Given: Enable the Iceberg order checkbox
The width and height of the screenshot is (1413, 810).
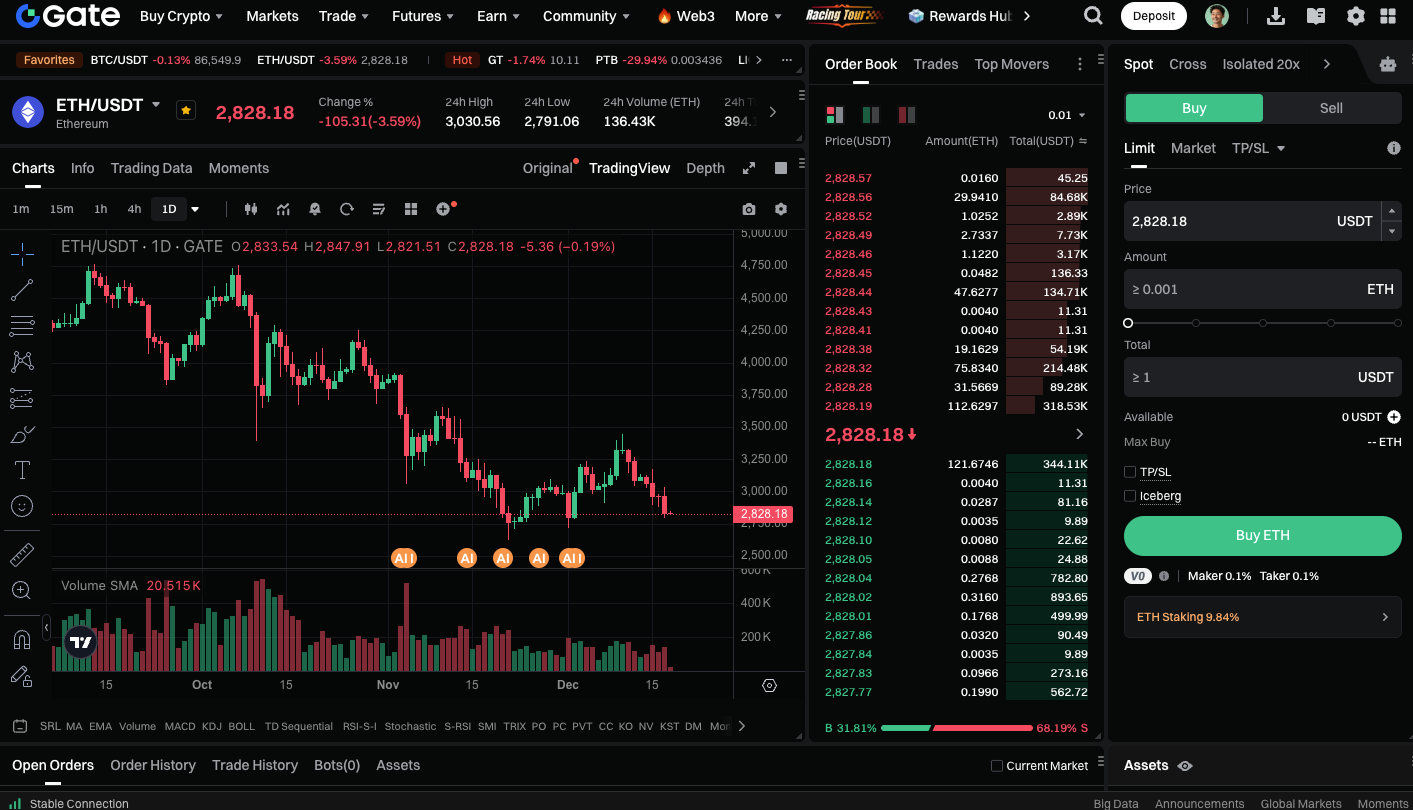Looking at the screenshot, I should (1130, 496).
